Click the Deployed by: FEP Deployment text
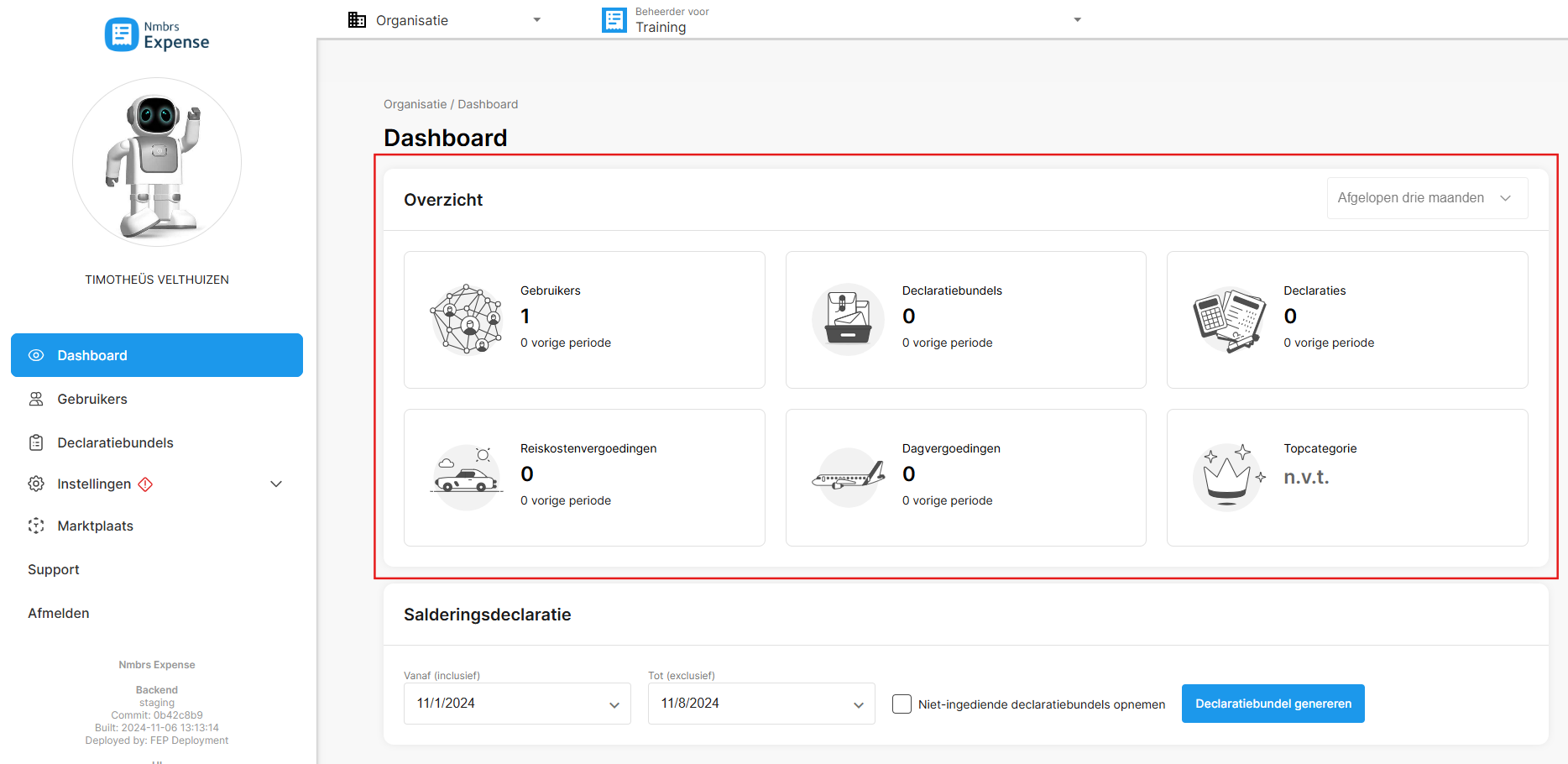Image resolution: width=1568 pixels, height=764 pixels. tap(157, 740)
